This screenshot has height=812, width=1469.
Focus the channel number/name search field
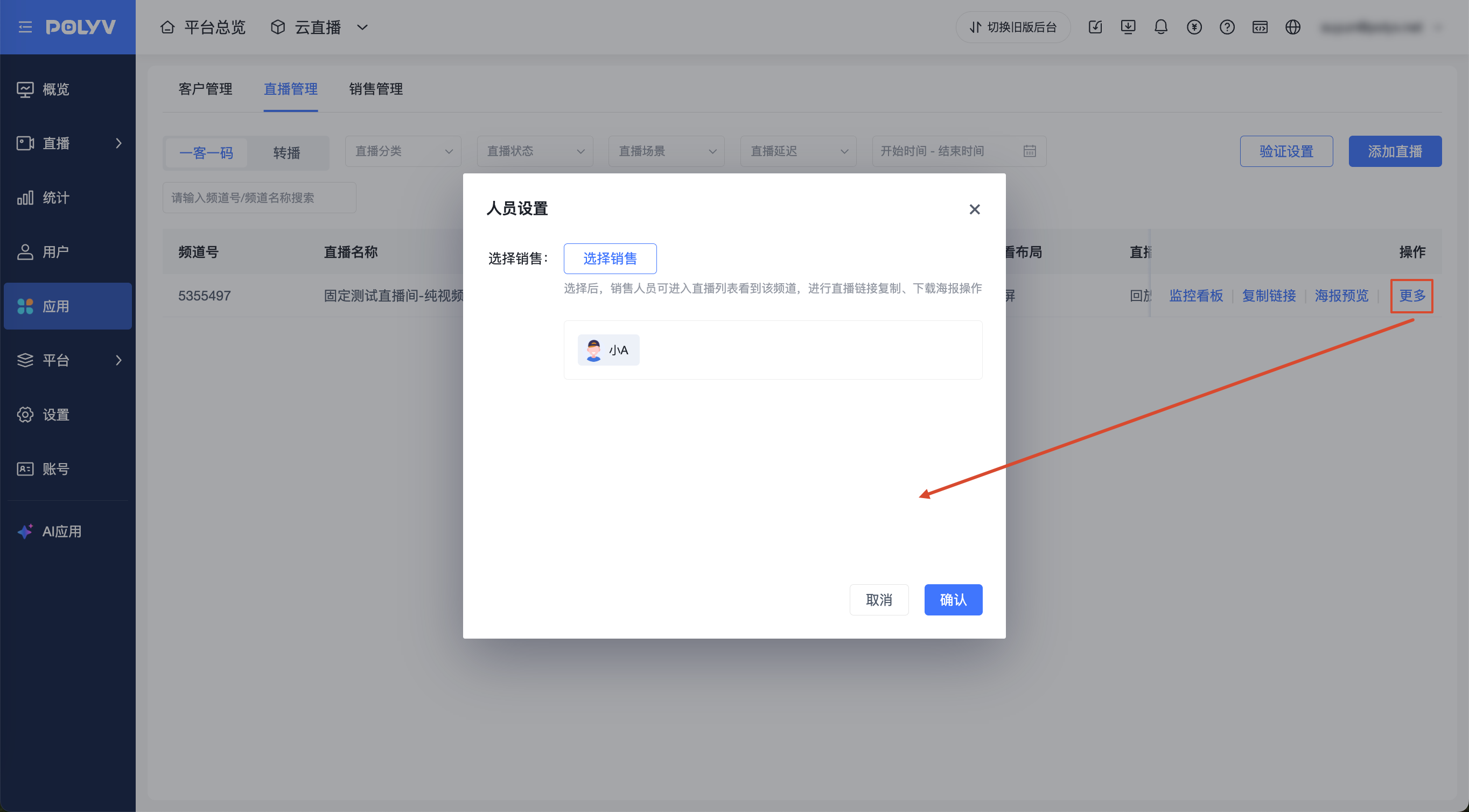click(260, 197)
